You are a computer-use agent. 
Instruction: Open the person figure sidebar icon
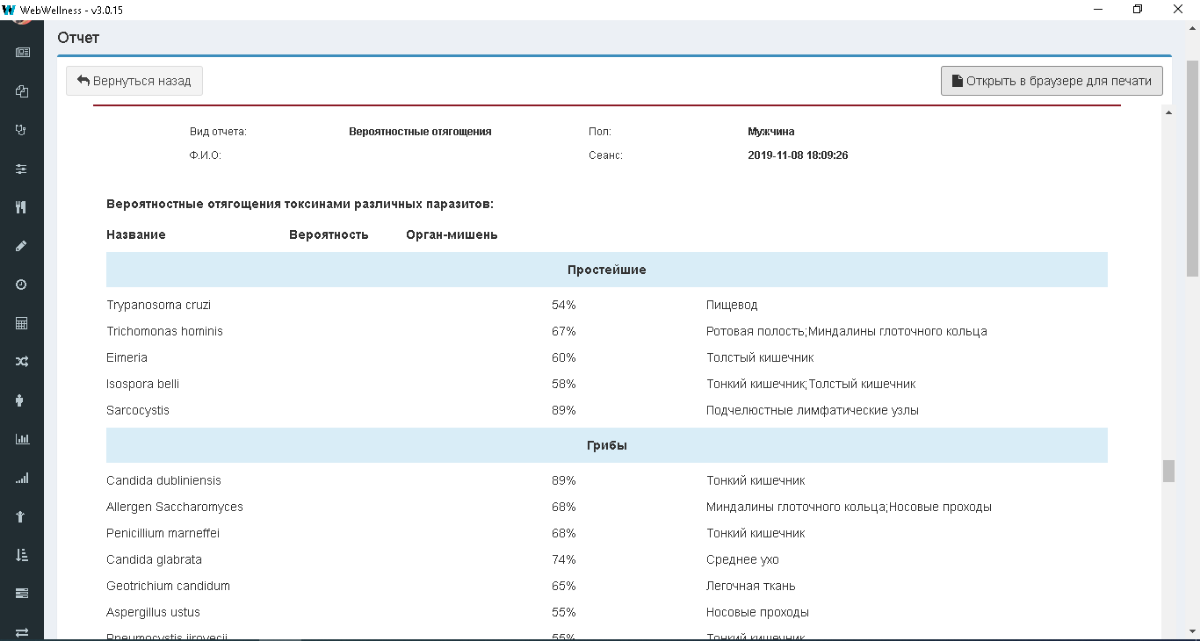click(x=22, y=400)
